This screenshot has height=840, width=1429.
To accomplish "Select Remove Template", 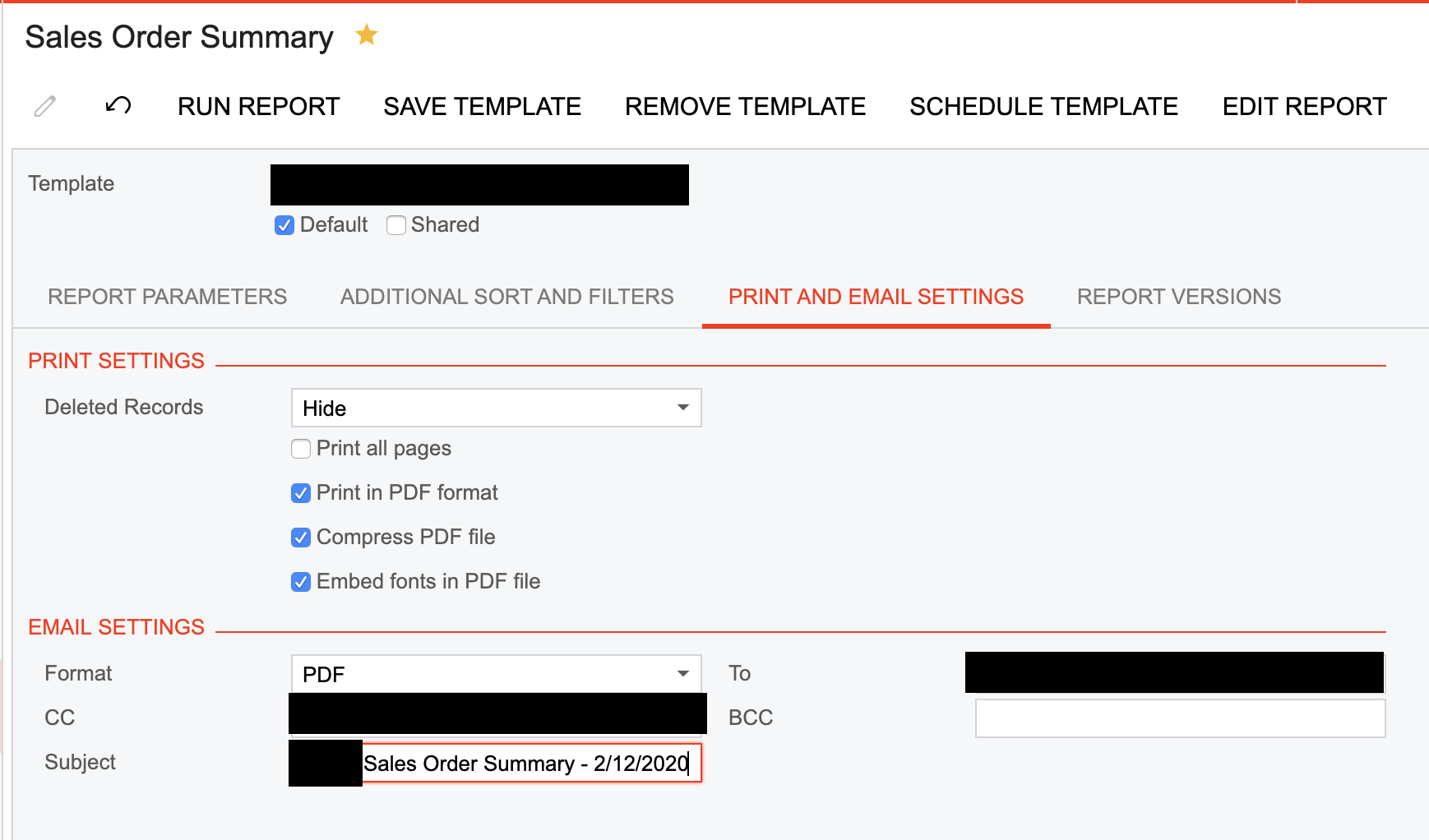I will (x=745, y=106).
